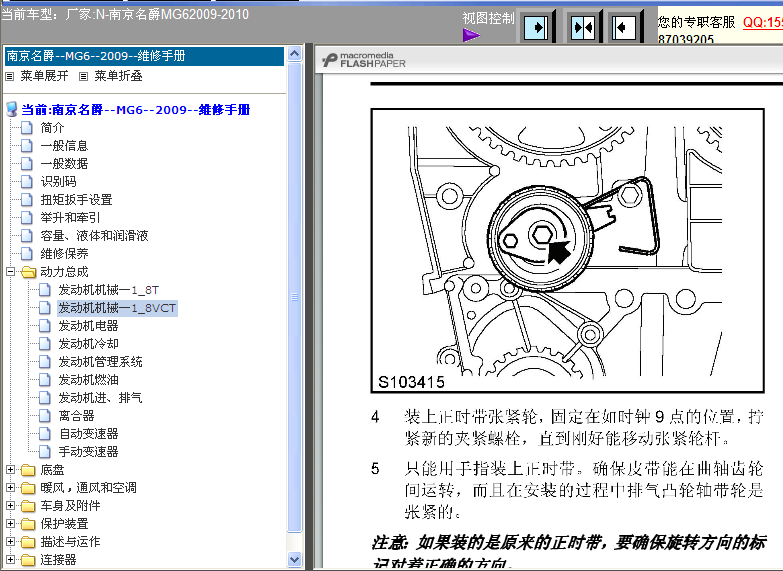Open 手动变速器 in the tree
Screen dimensions: 783x571
point(88,452)
